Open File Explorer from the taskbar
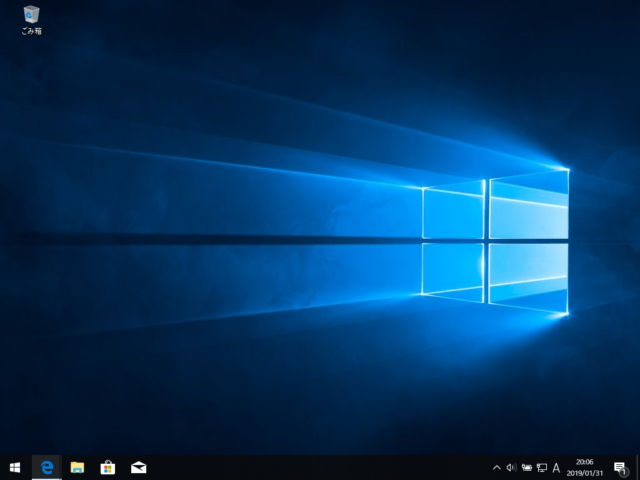This screenshot has width=640, height=480. click(x=77, y=467)
